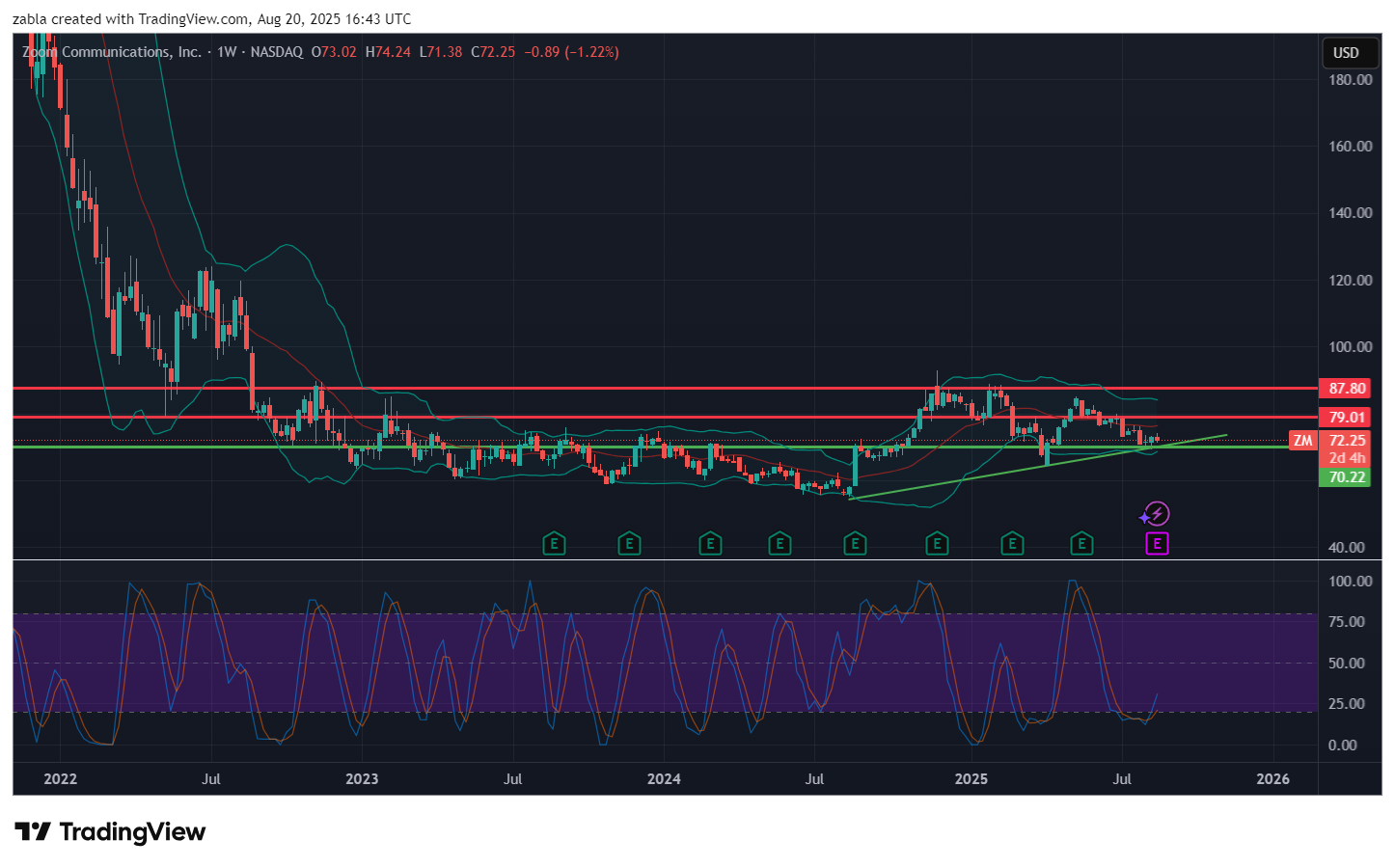Select the 79.01 red price label

(1344, 418)
